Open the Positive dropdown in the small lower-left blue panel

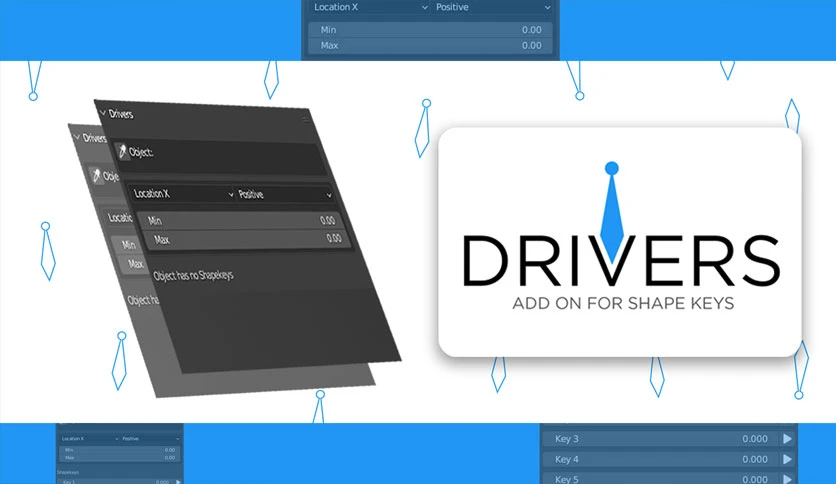pyautogui.click(x=150, y=439)
